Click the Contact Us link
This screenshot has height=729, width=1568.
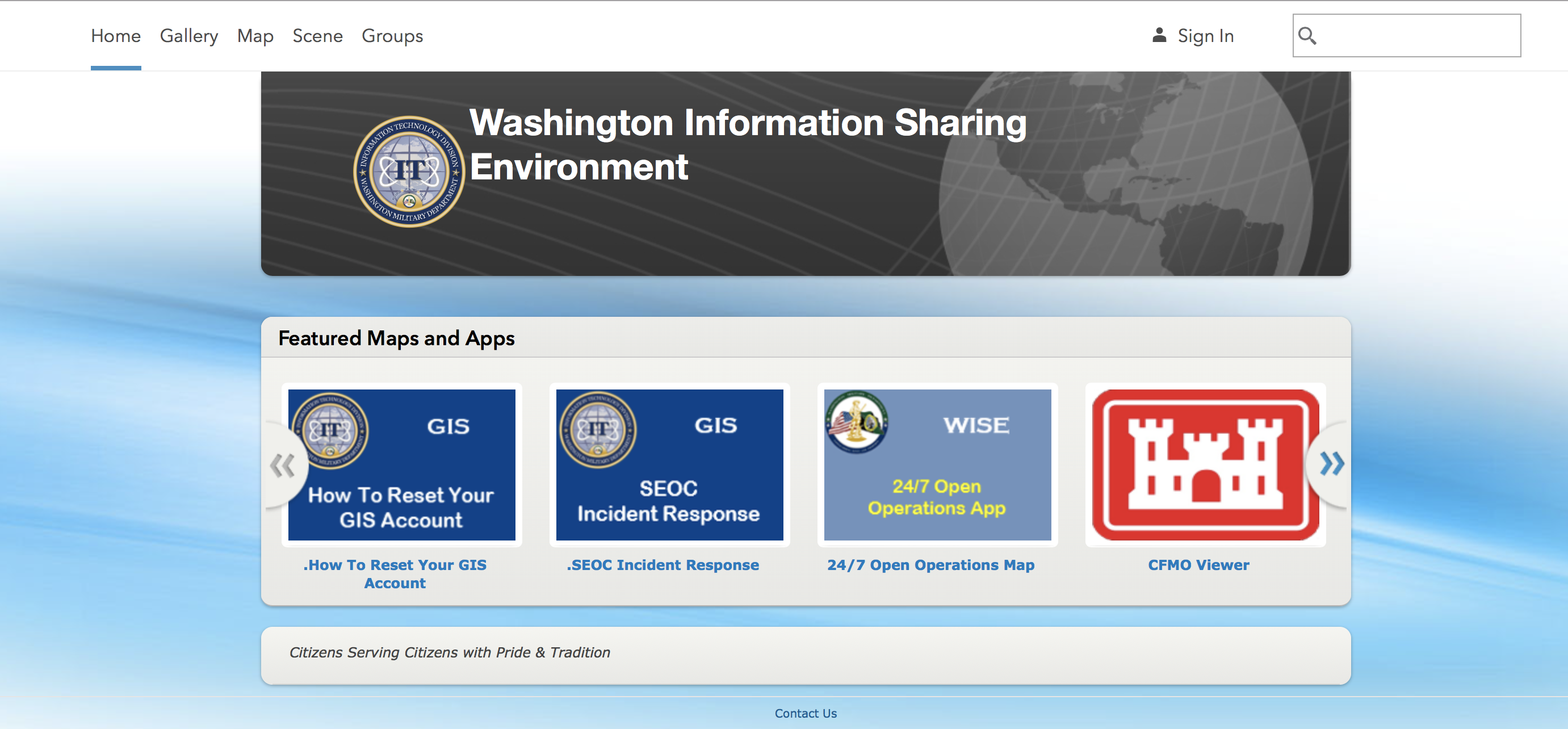pos(804,713)
